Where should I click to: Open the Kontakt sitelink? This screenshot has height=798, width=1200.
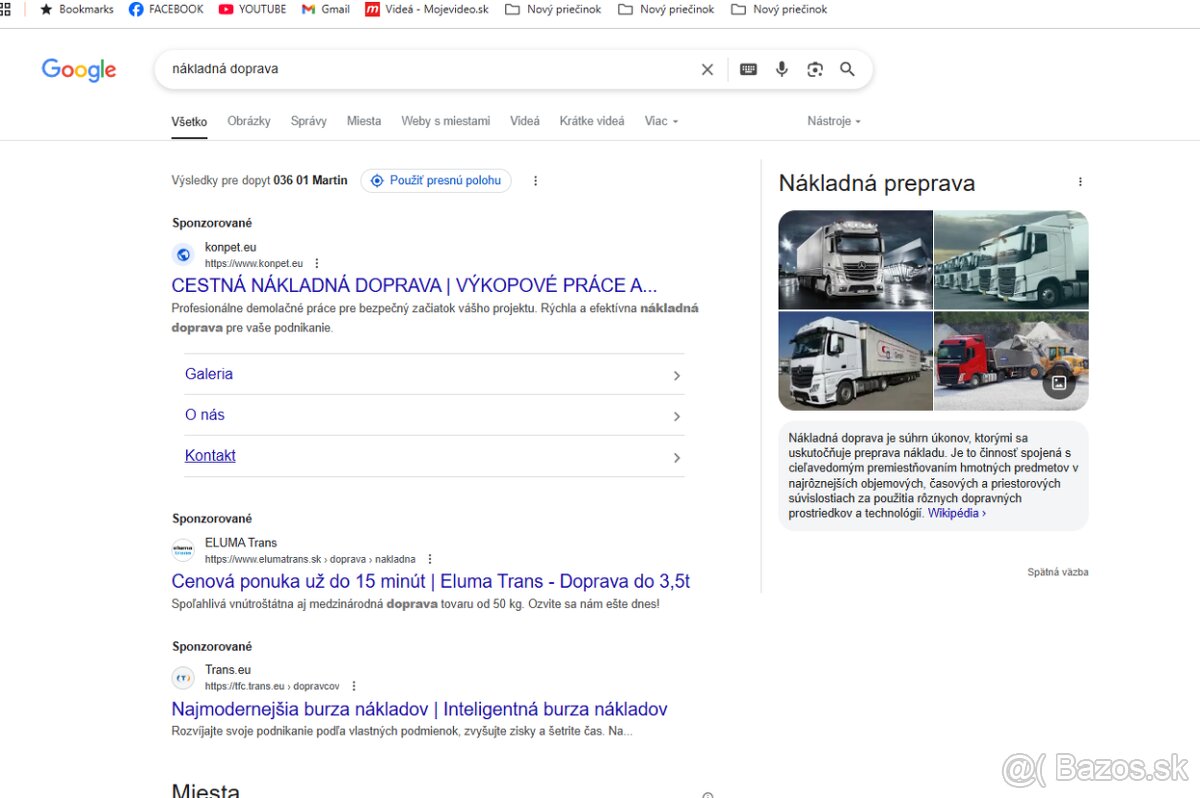[x=210, y=456]
